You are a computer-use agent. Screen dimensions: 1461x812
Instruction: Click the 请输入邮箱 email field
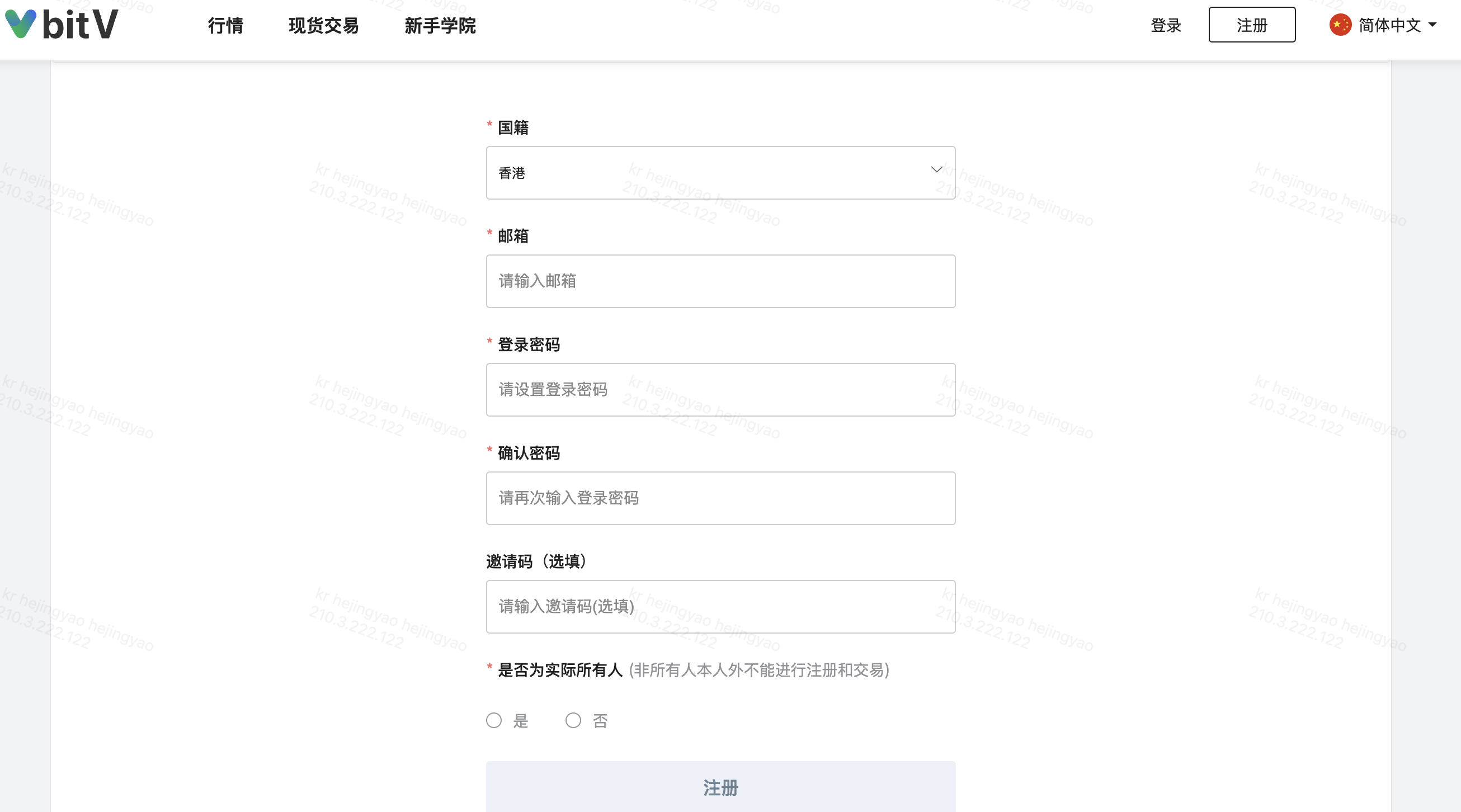pos(720,281)
